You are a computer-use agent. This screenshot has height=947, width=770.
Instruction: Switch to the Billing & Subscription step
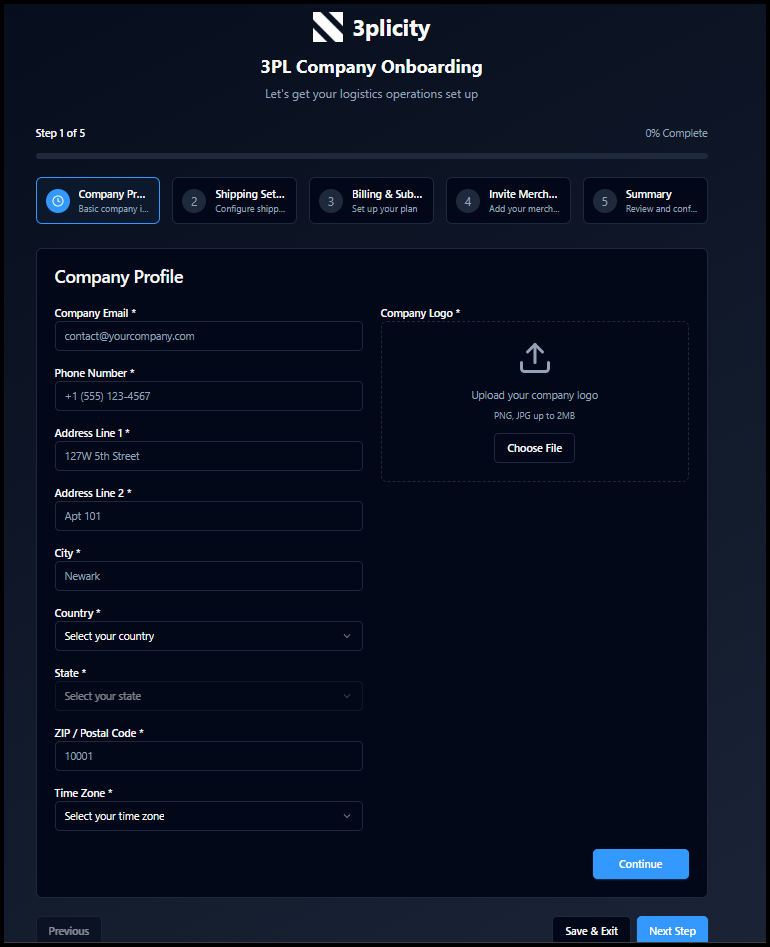click(x=371, y=201)
